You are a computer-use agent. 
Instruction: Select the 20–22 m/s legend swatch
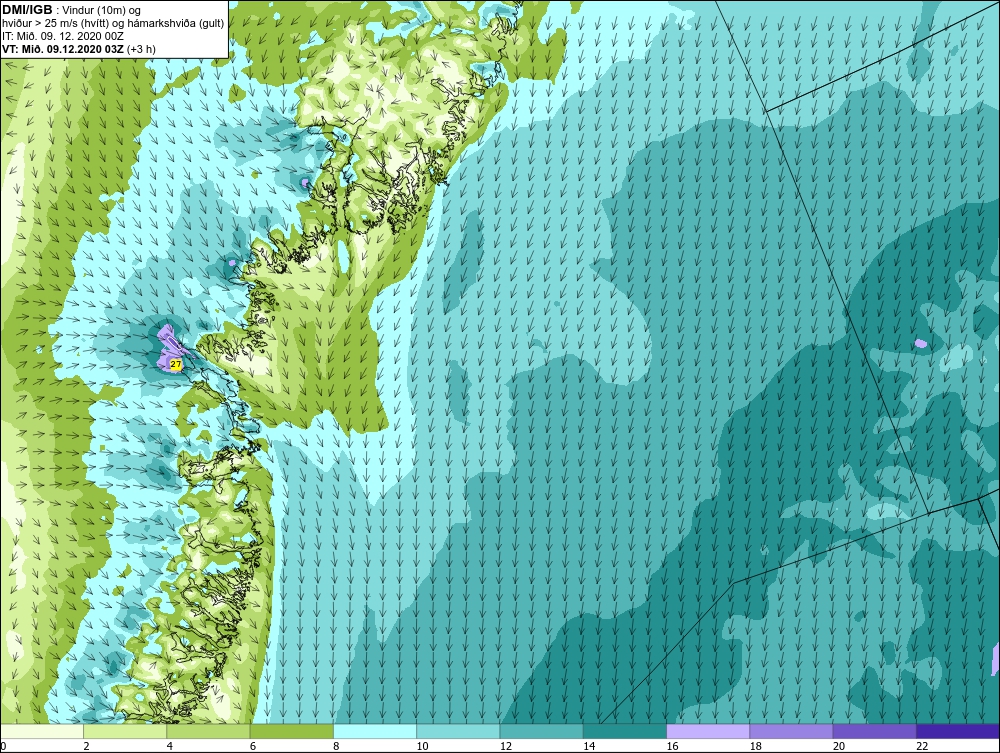pos(874,731)
